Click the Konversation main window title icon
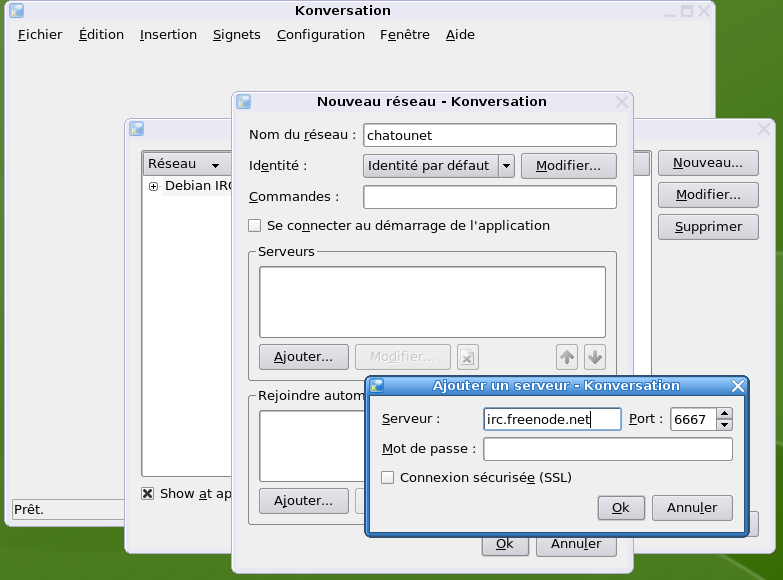 click(x=16, y=11)
